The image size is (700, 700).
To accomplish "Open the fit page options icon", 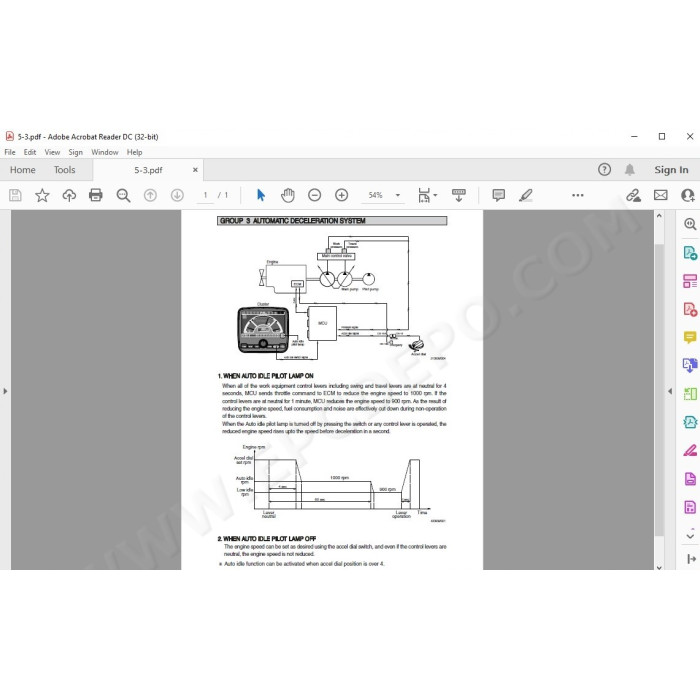I will coord(424,195).
